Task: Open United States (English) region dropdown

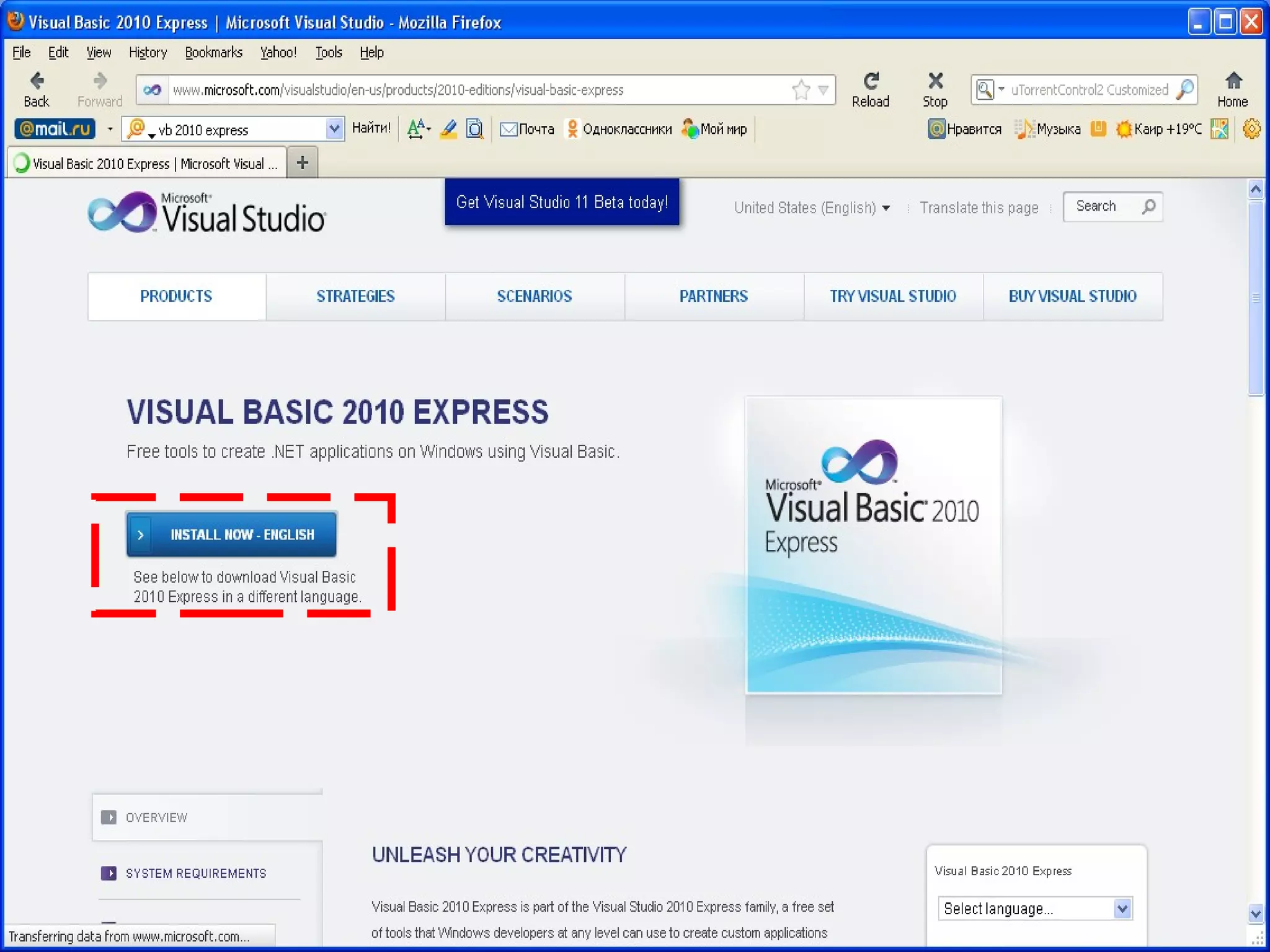Action: (812, 208)
